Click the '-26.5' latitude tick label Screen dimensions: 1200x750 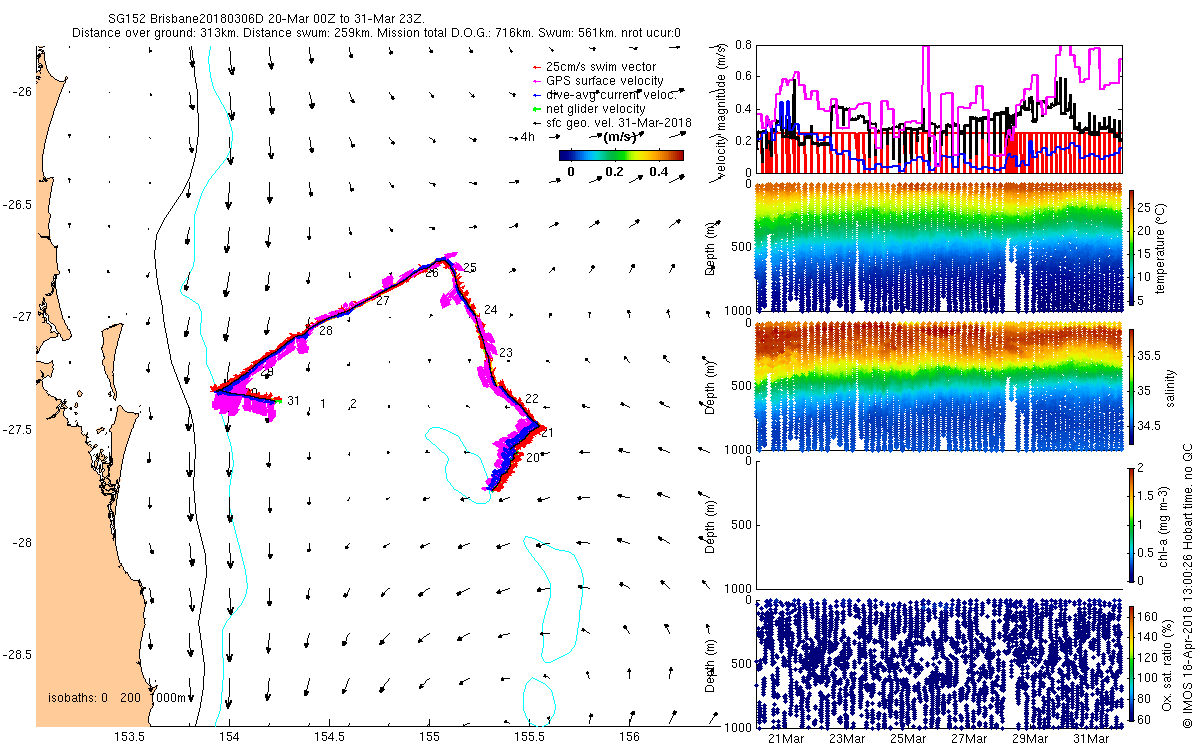(19, 204)
